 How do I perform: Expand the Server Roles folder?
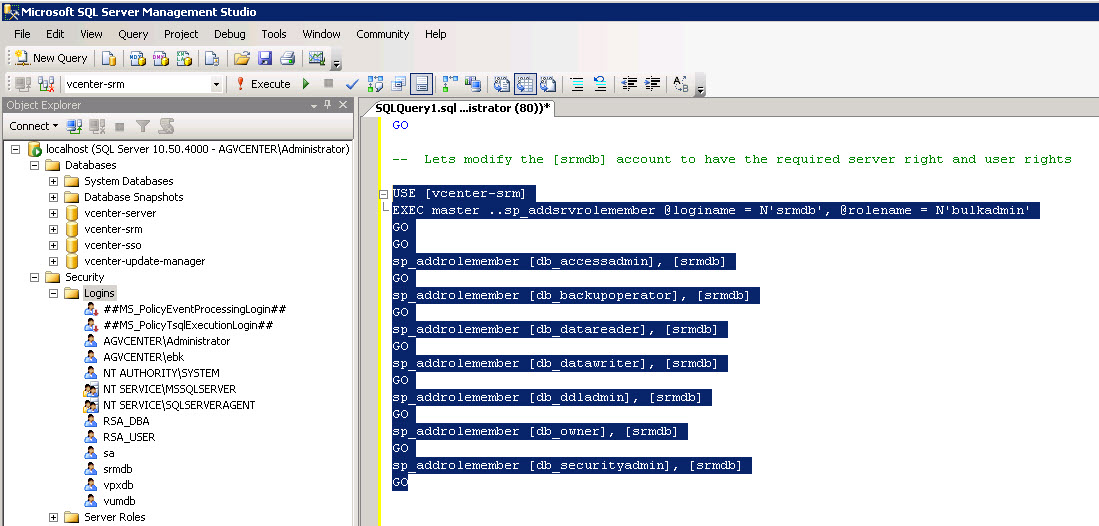53,517
